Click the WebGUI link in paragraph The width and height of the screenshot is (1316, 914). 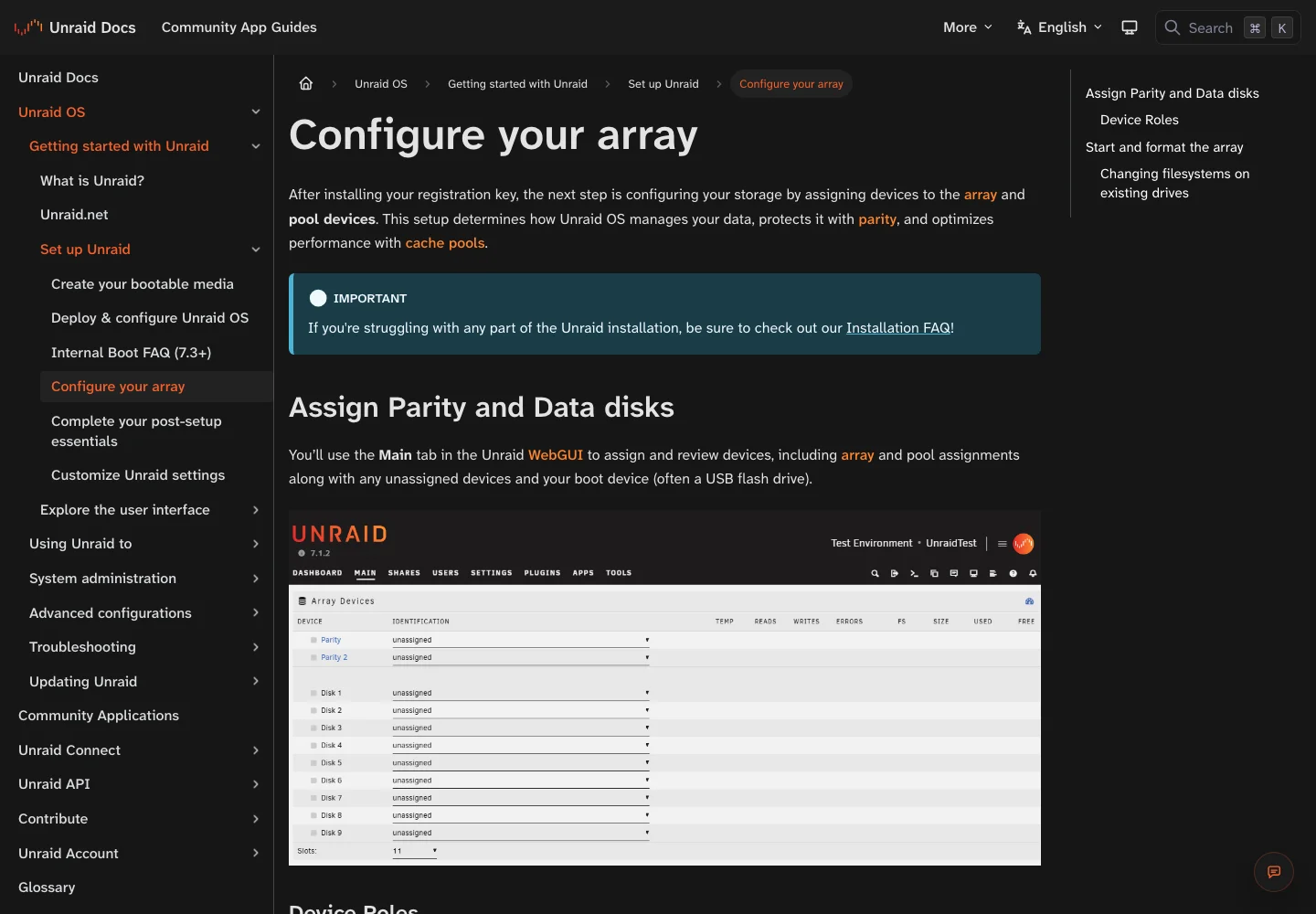[x=556, y=455]
